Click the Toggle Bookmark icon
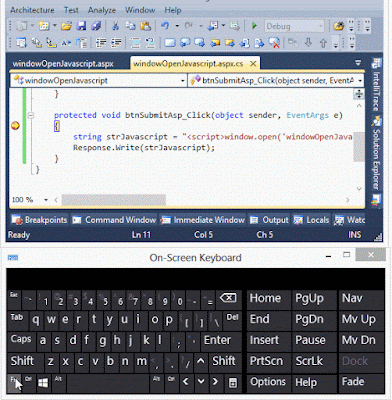 [x=170, y=43]
